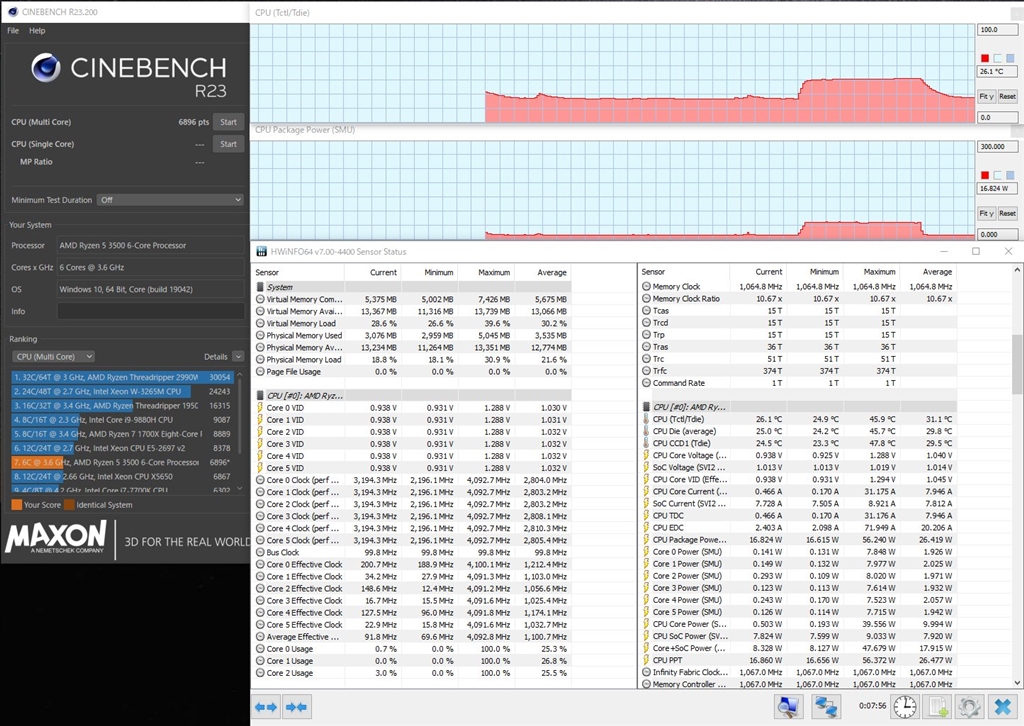Start the CPU (Multi Core) benchmark
This screenshot has height=726, width=1024.
click(x=228, y=122)
